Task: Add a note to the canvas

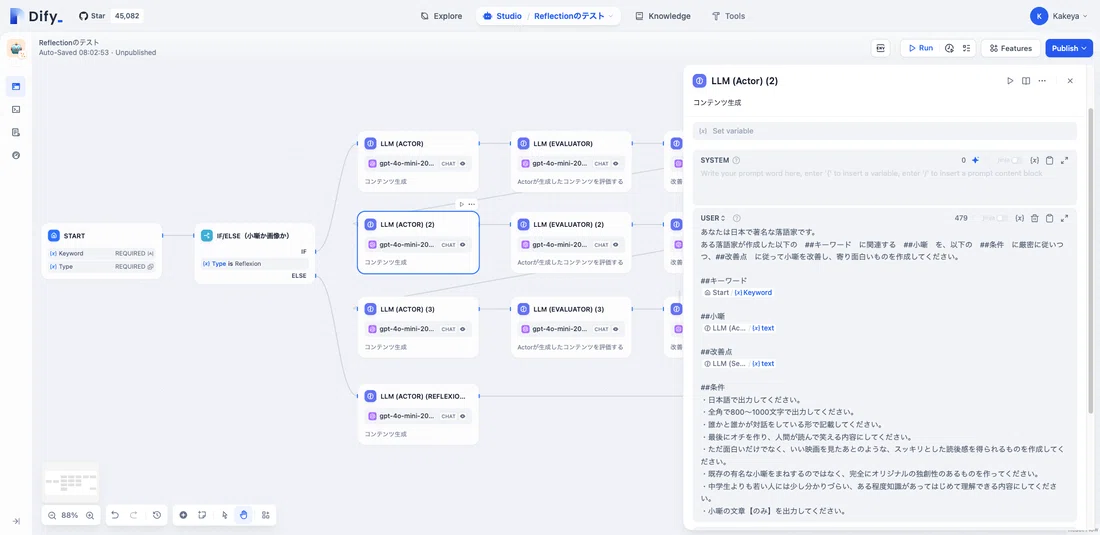Action: [x=201, y=515]
